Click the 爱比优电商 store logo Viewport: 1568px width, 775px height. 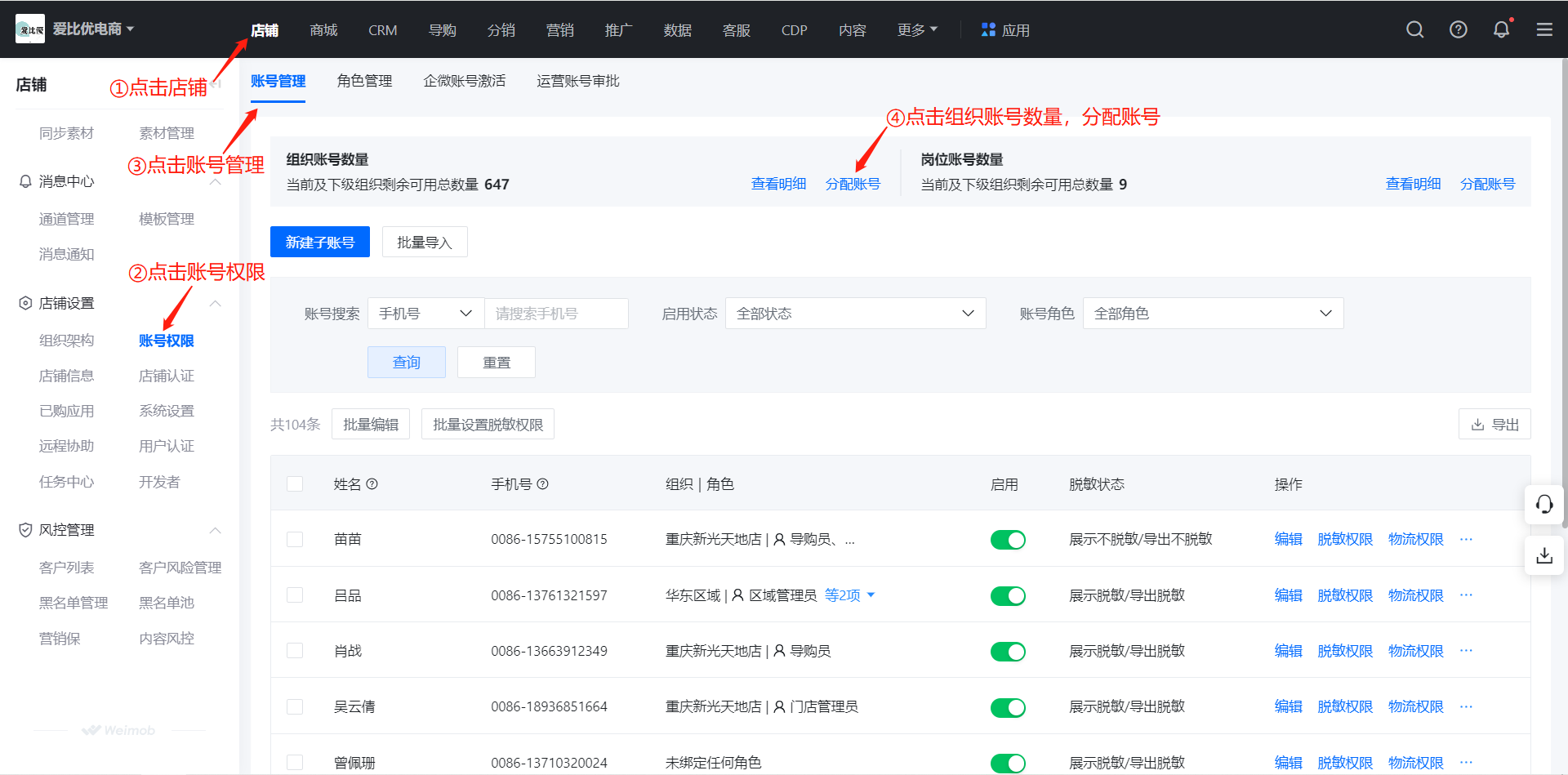(x=30, y=29)
